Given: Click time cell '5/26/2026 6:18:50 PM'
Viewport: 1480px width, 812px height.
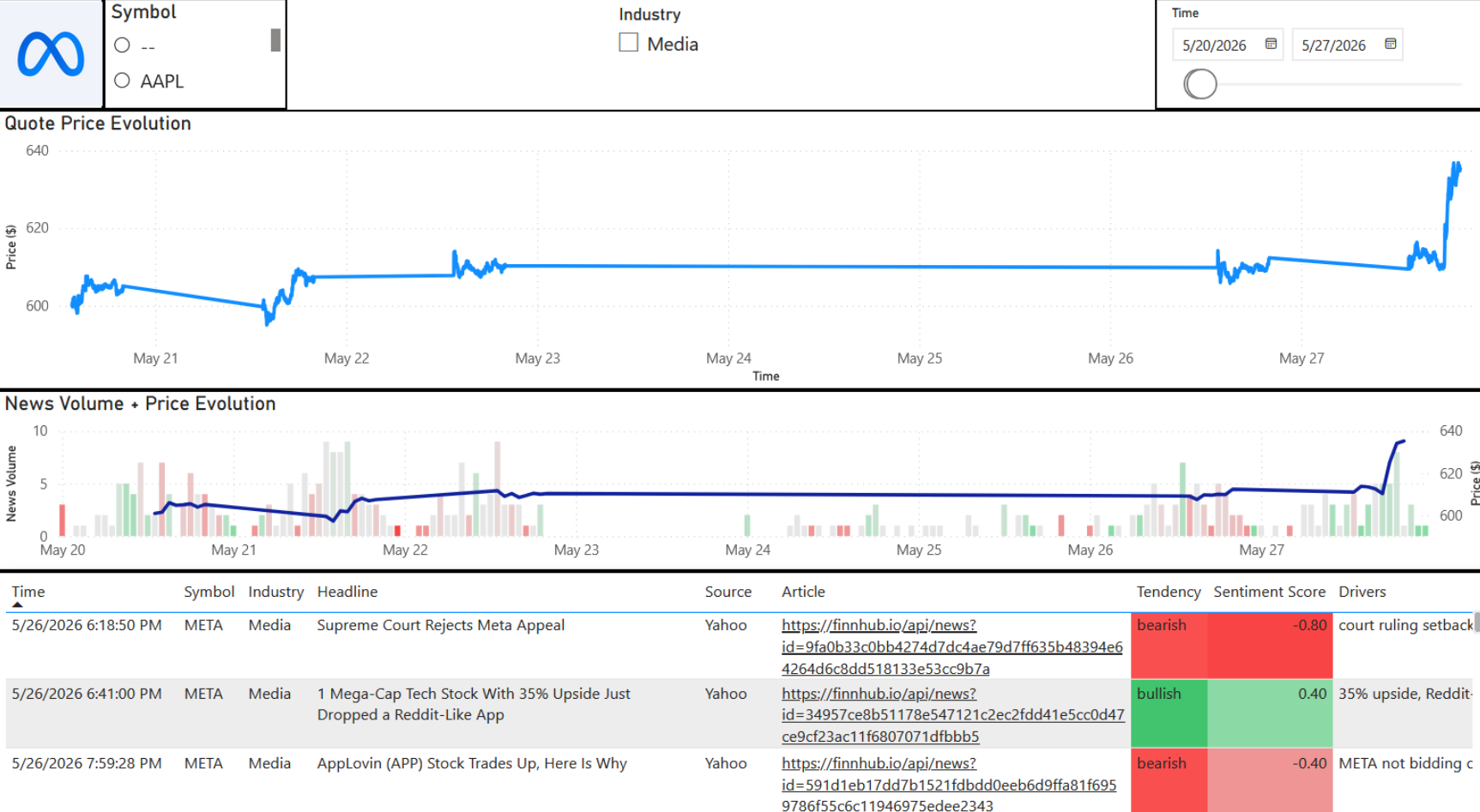Looking at the screenshot, I should pyautogui.click(x=87, y=625).
